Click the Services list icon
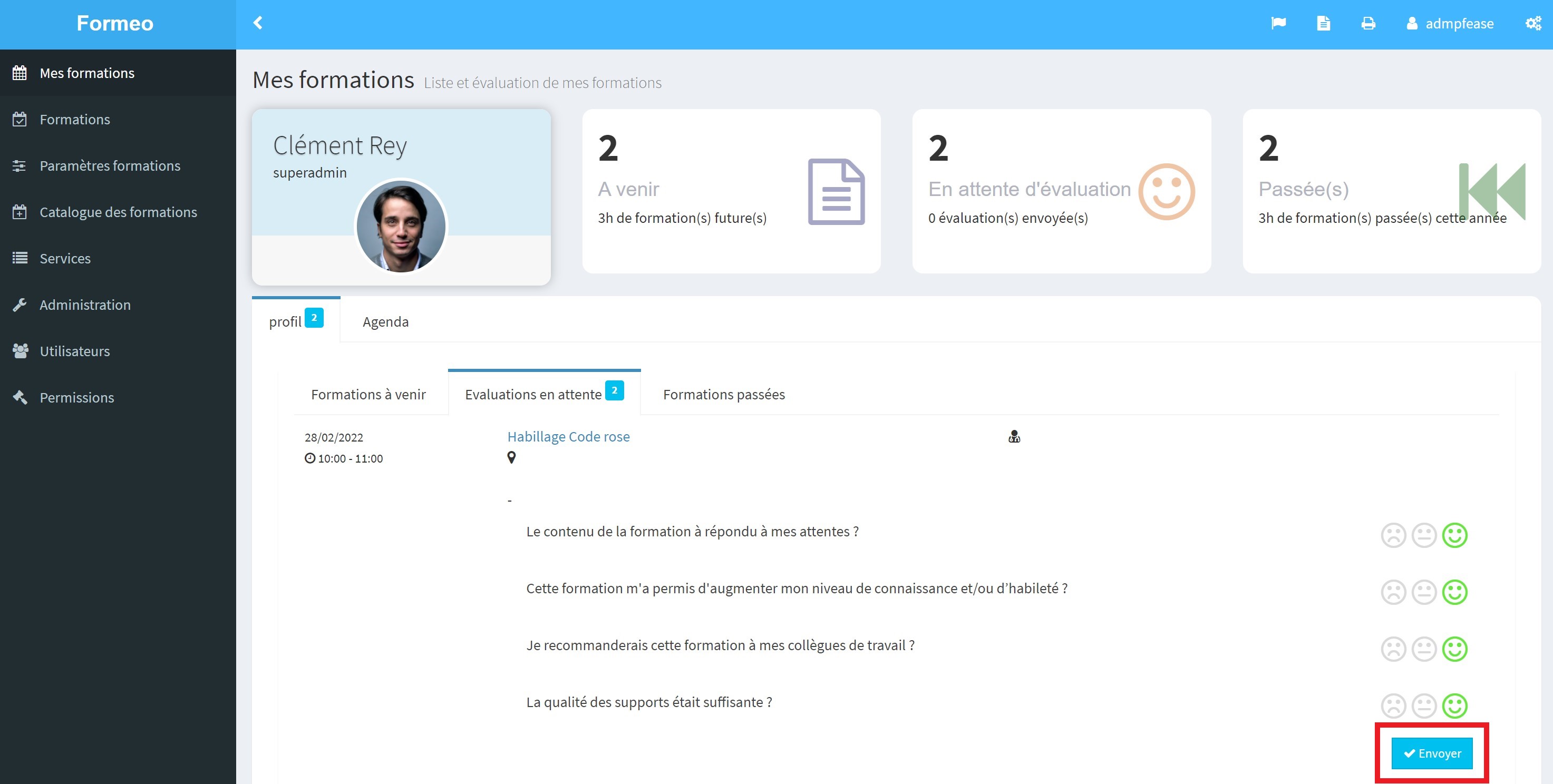Image resolution: width=1553 pixels, height=784 pixels. click(20, 259)
